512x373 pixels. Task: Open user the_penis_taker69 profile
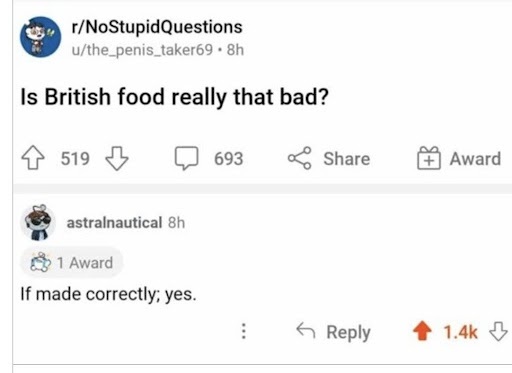(142, 50)
